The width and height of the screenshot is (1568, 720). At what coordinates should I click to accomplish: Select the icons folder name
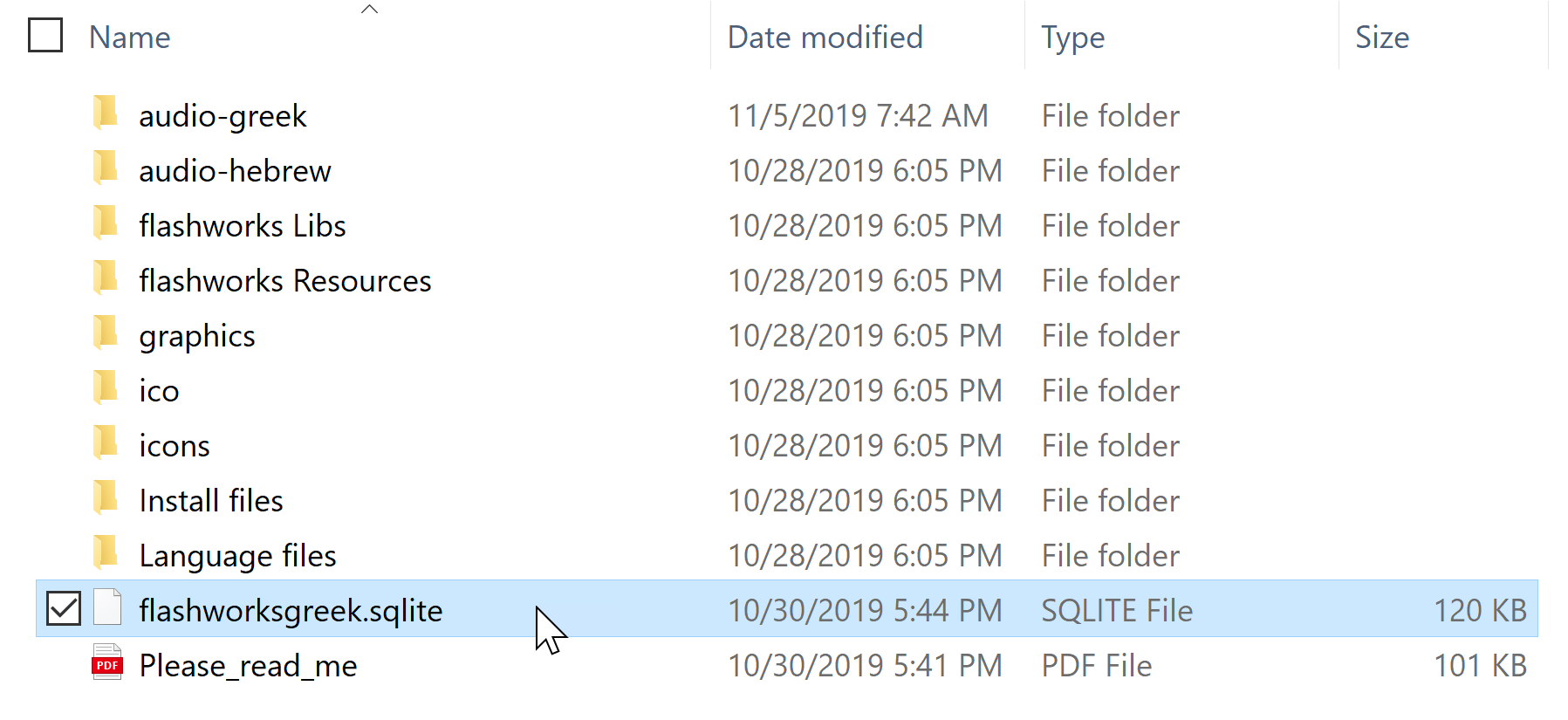tap(175, 446)
